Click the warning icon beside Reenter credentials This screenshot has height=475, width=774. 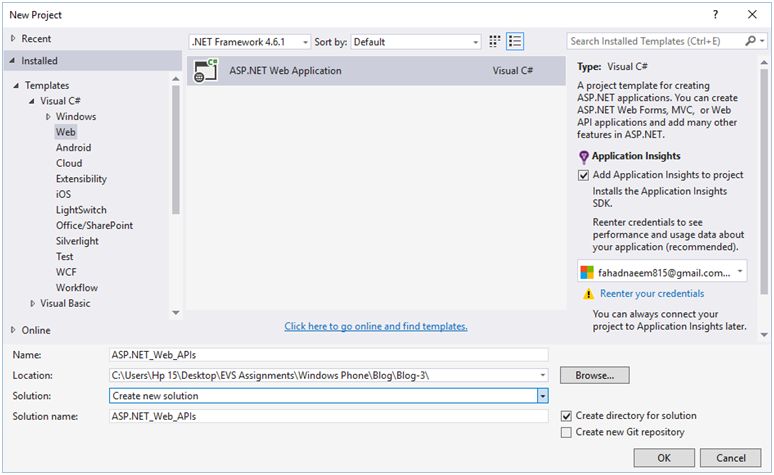(588, 294)
